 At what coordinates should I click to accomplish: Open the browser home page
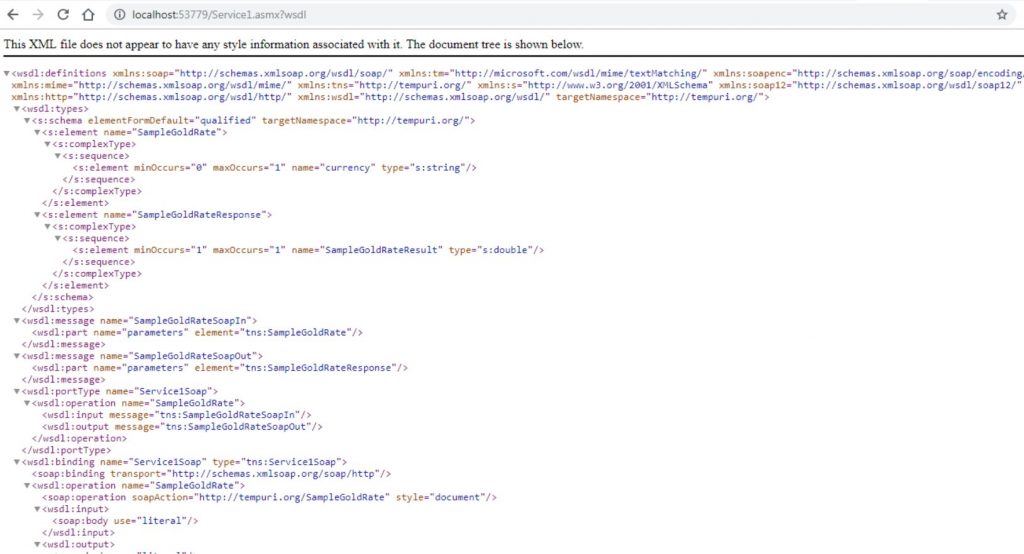(x=88, y=14)
